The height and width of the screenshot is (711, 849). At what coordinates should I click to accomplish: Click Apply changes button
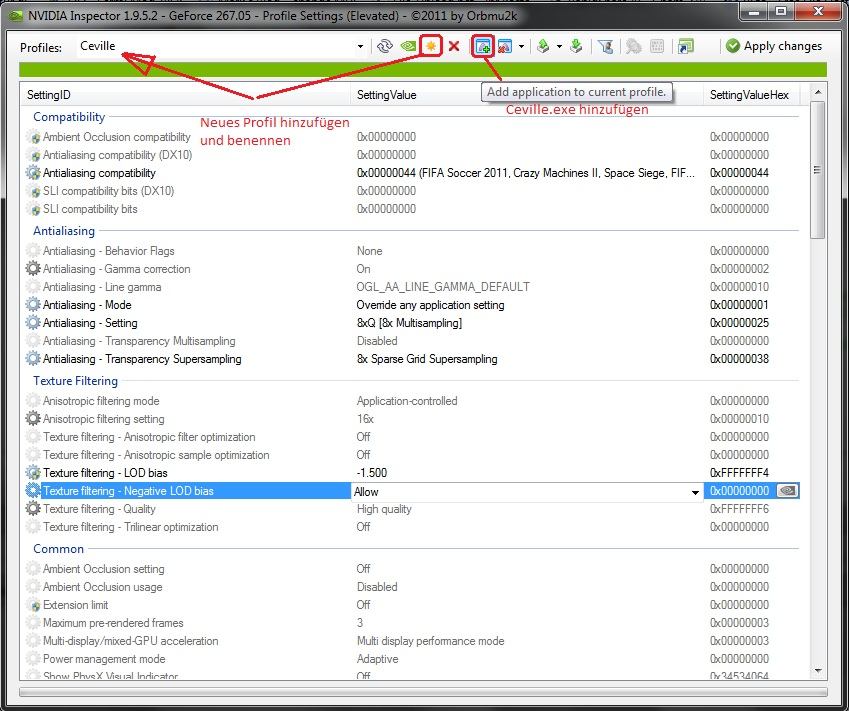click(x=774, y=47)
